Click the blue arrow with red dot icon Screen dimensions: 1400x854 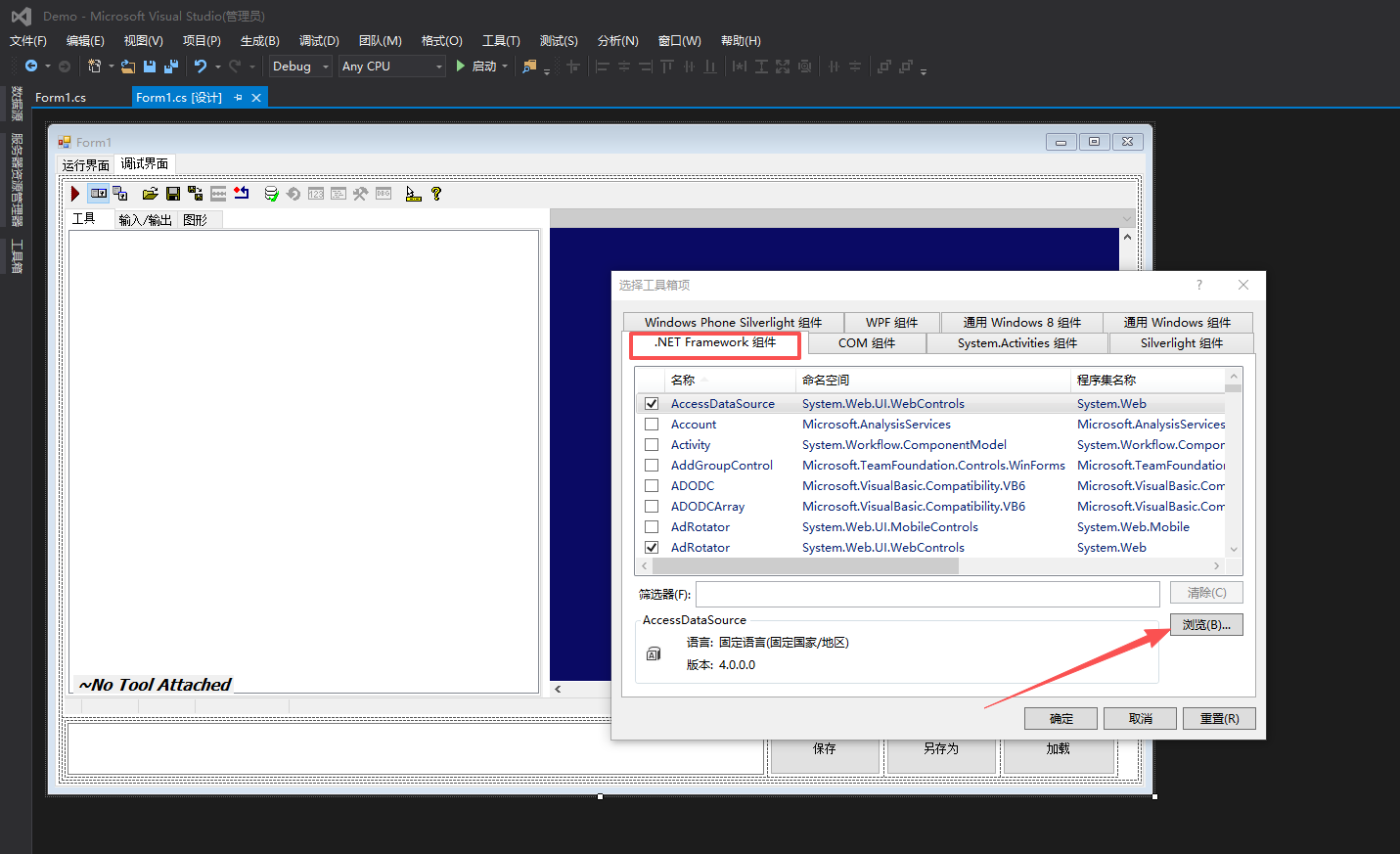pyautogui.click(x=242, y=194)
